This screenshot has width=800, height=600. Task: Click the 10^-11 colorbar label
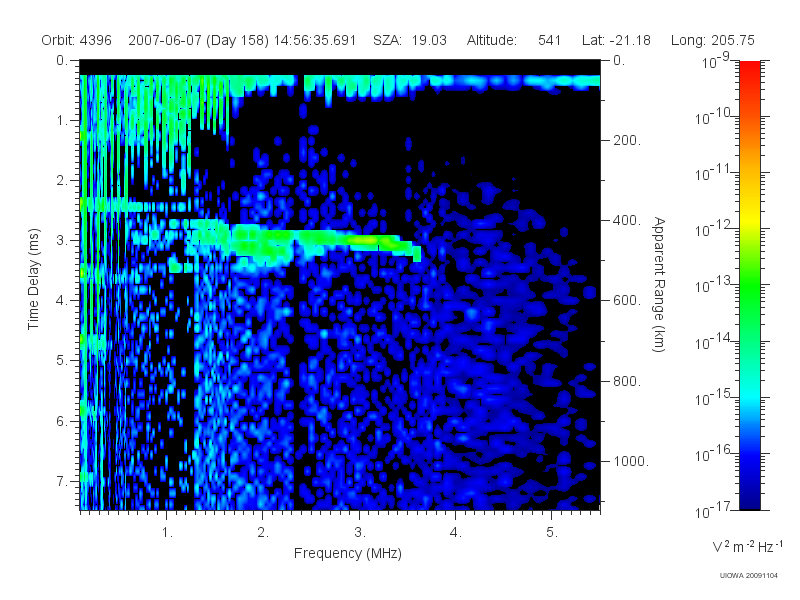714,172
